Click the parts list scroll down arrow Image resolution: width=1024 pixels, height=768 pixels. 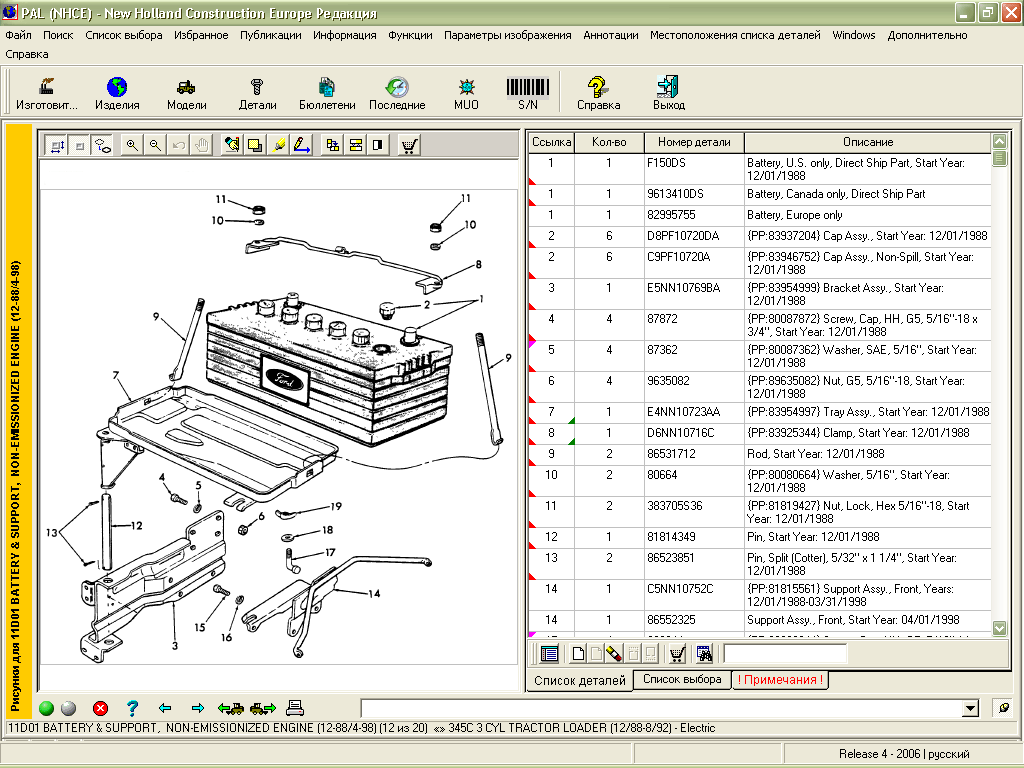[999, 628]
